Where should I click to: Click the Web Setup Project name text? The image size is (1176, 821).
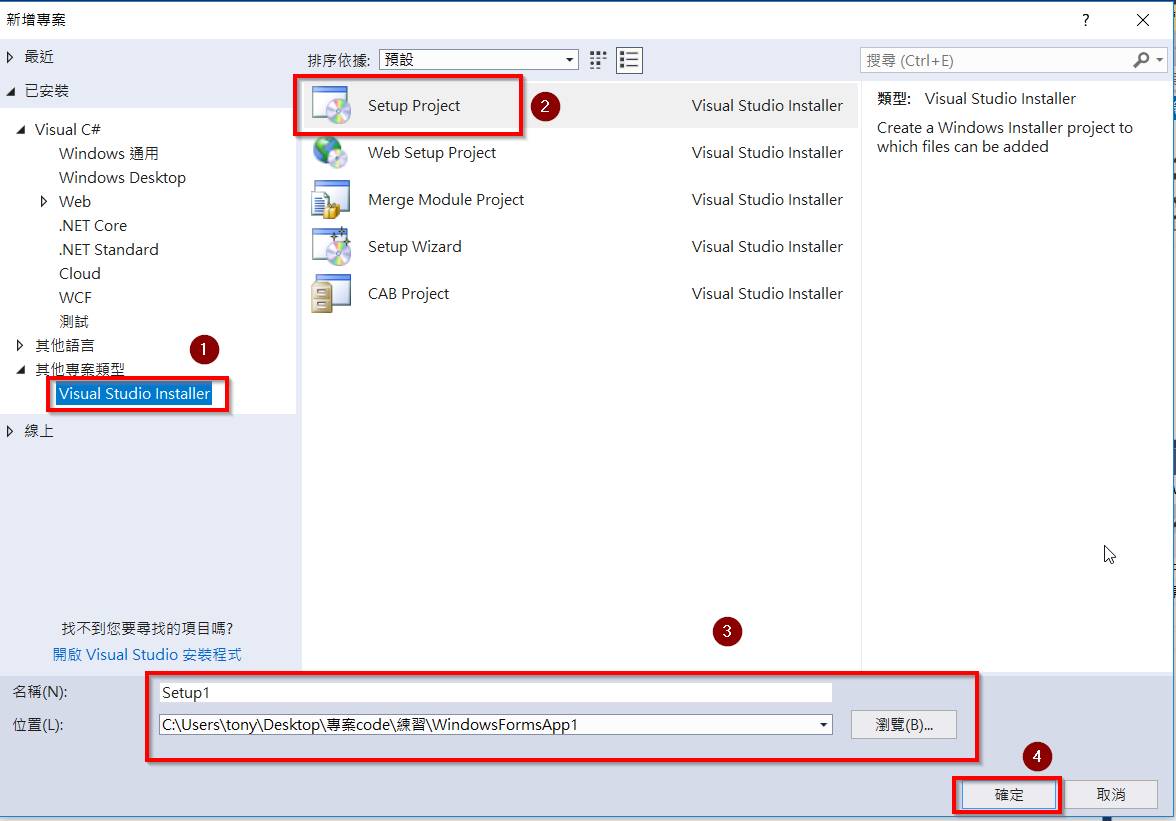[432, 152]
